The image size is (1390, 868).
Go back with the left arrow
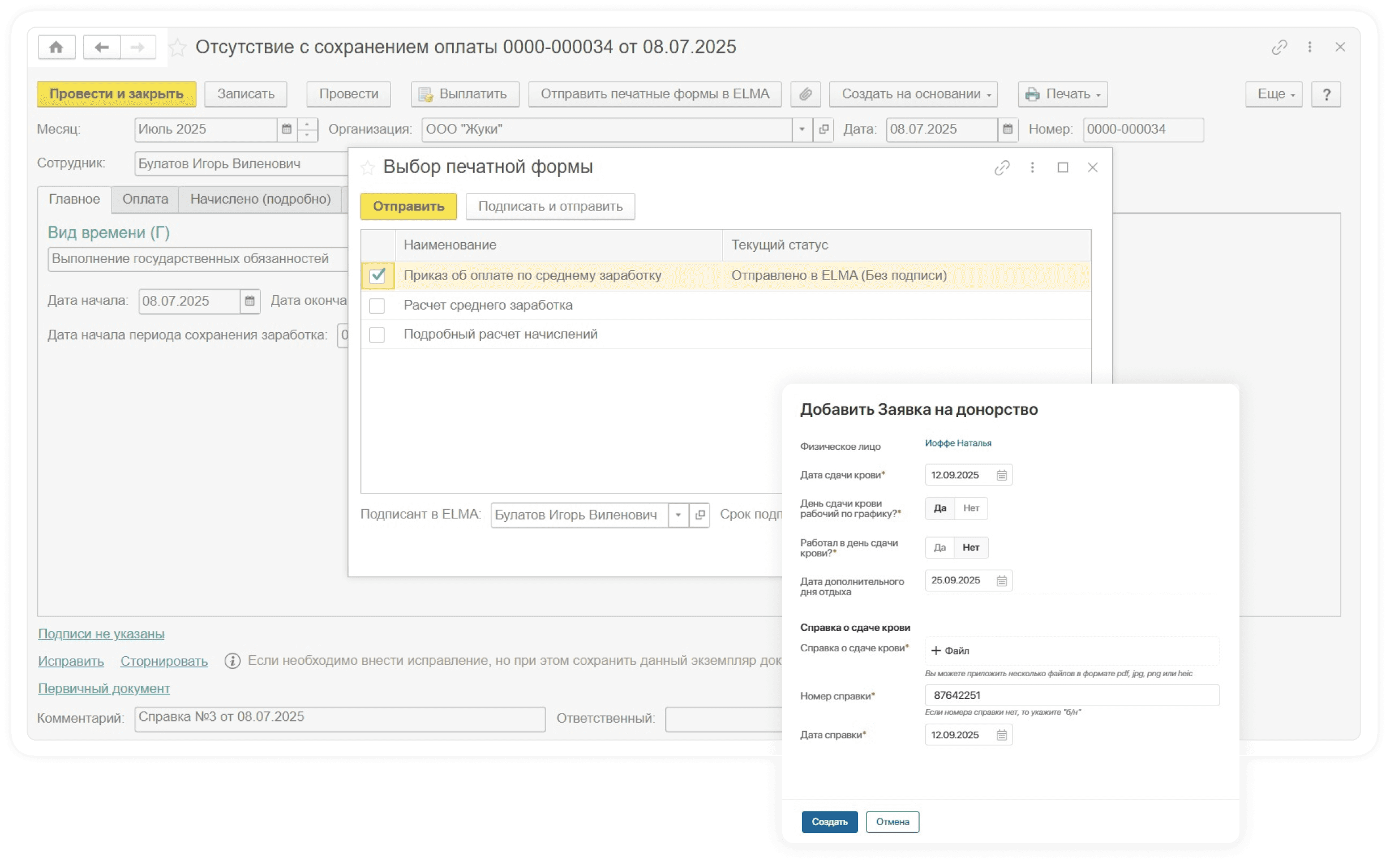(102, 47)
